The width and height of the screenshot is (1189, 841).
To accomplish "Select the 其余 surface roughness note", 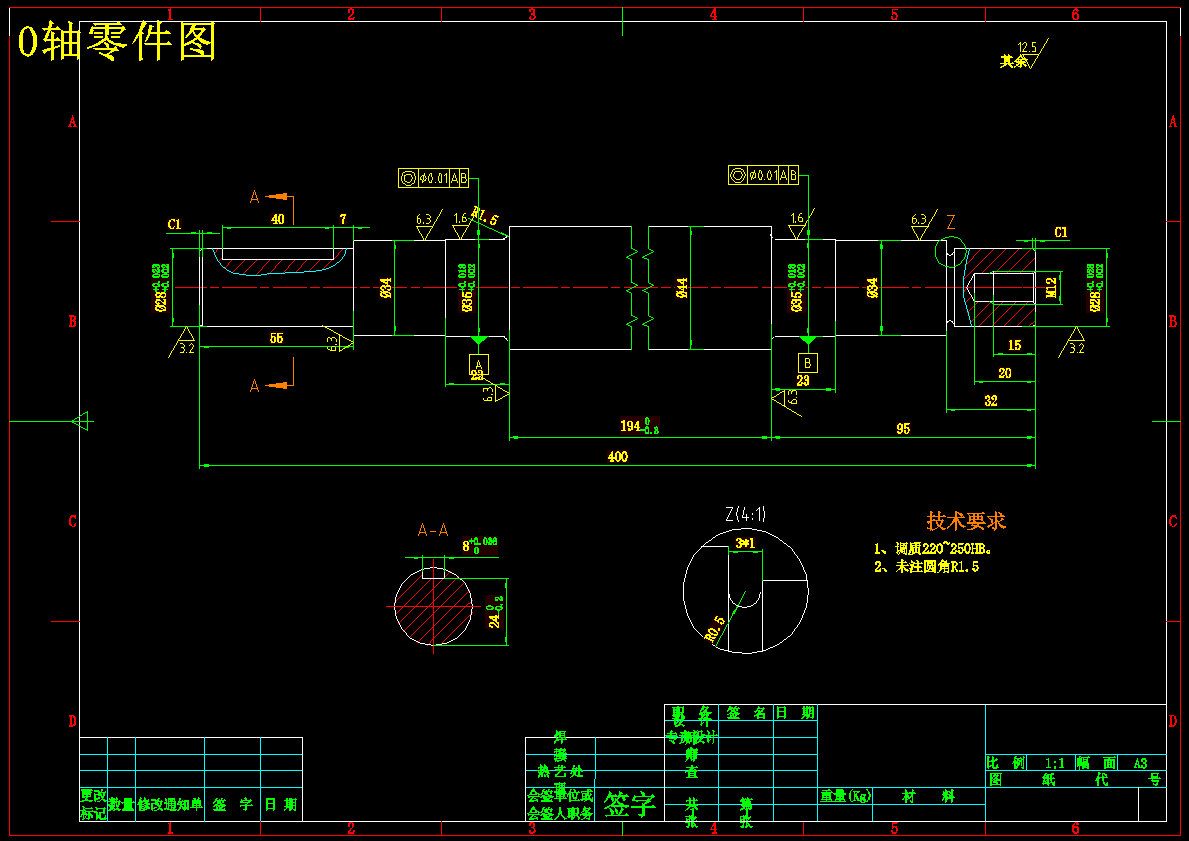I will (x=1013, y=61).
